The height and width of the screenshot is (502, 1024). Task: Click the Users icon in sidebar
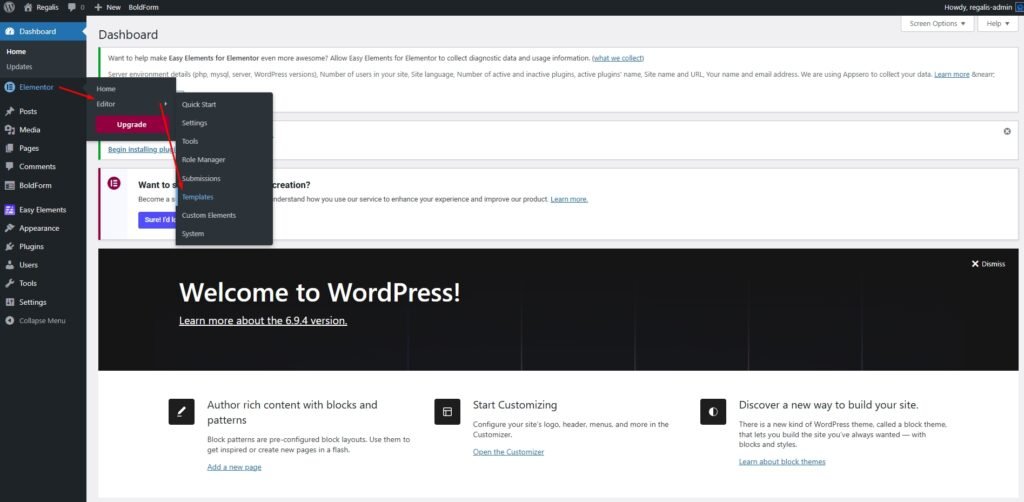(x=10, y=265)
